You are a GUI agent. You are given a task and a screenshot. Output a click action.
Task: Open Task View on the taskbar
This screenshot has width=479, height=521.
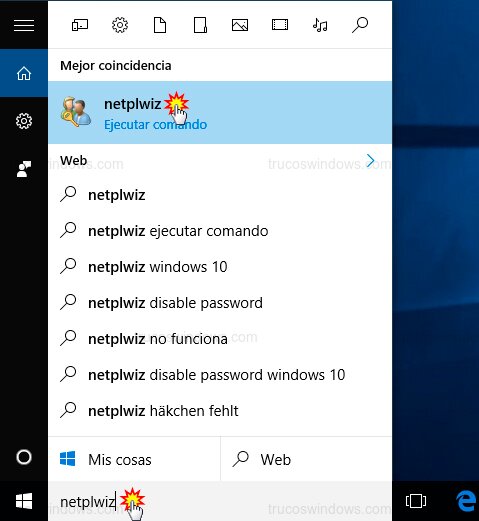tap(416, 501)
